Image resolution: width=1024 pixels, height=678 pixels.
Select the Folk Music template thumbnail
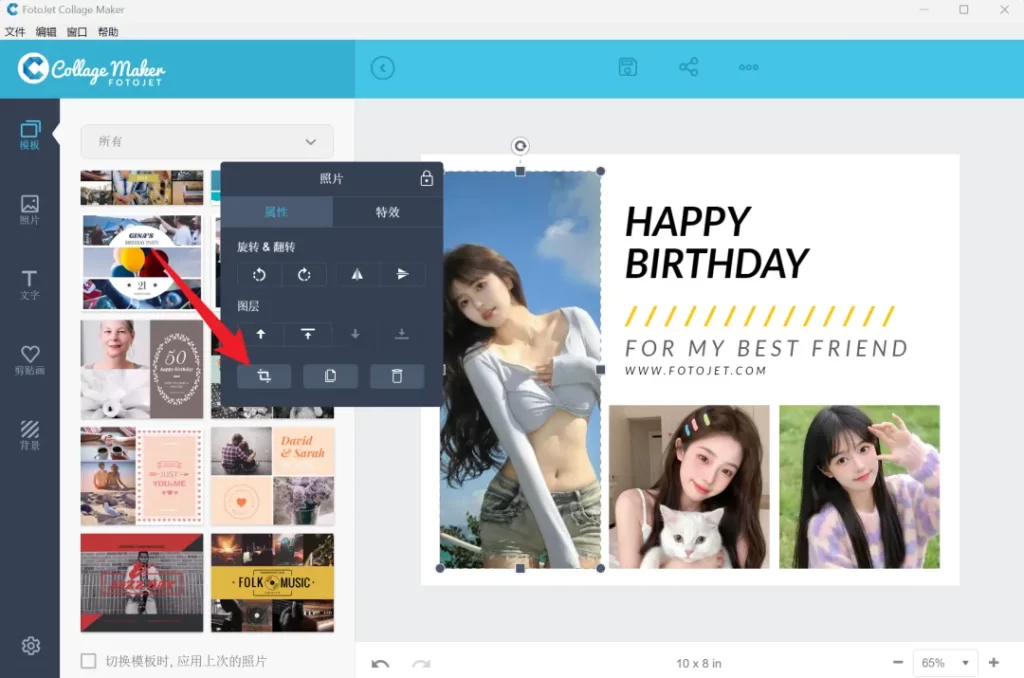[x=272, y=582]
